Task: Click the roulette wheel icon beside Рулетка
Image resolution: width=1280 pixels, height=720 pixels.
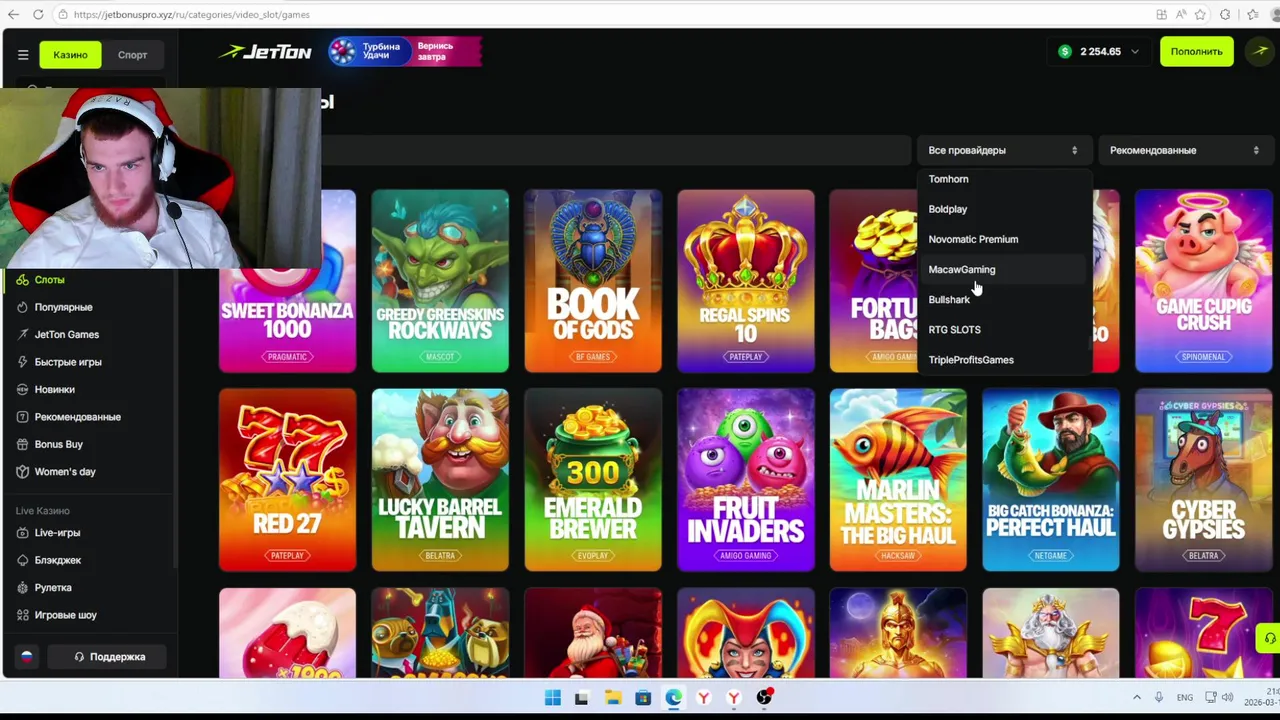Action: 23,588
